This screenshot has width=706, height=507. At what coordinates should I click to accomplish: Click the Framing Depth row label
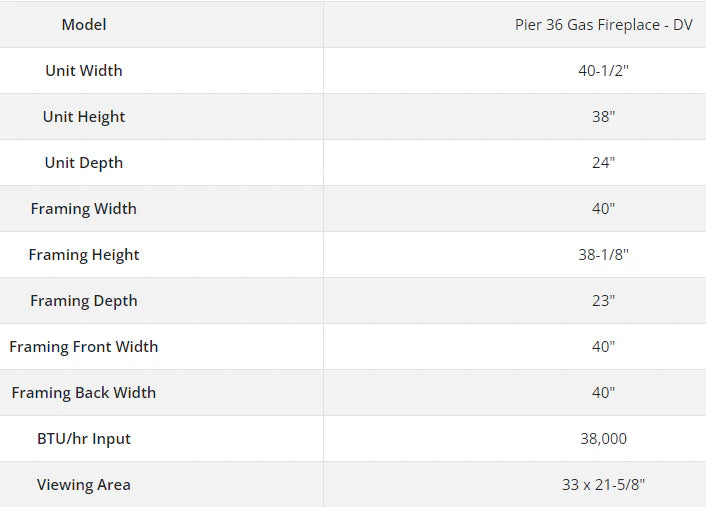(84, 300)
